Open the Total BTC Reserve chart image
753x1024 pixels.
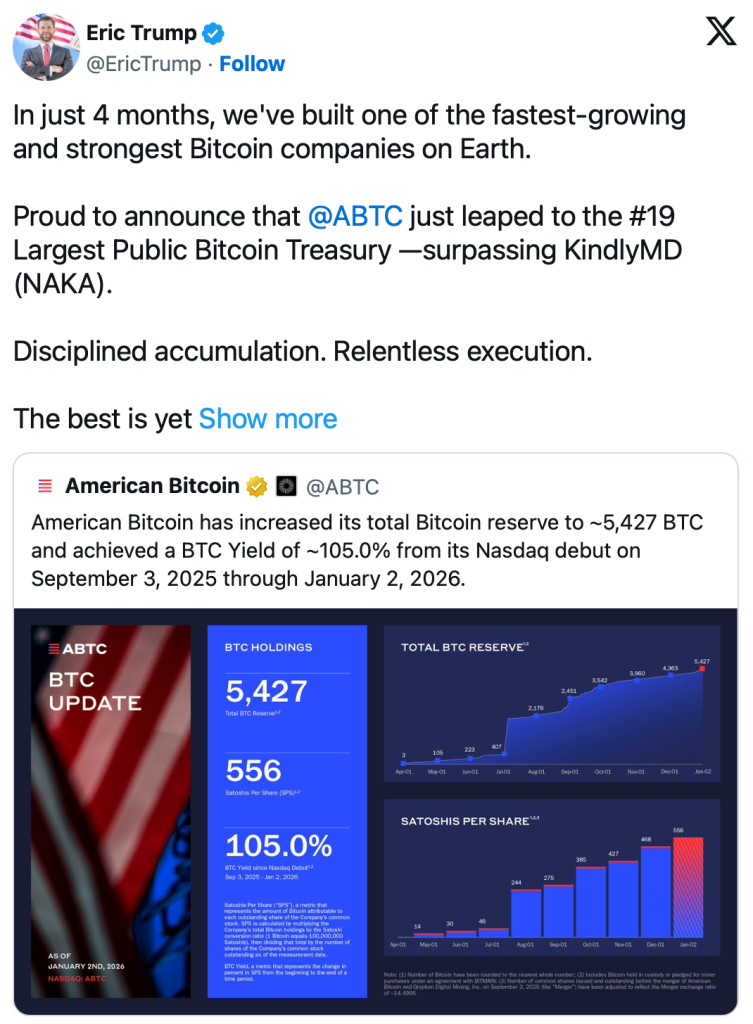pyautogui.click(x=553, y=706)
